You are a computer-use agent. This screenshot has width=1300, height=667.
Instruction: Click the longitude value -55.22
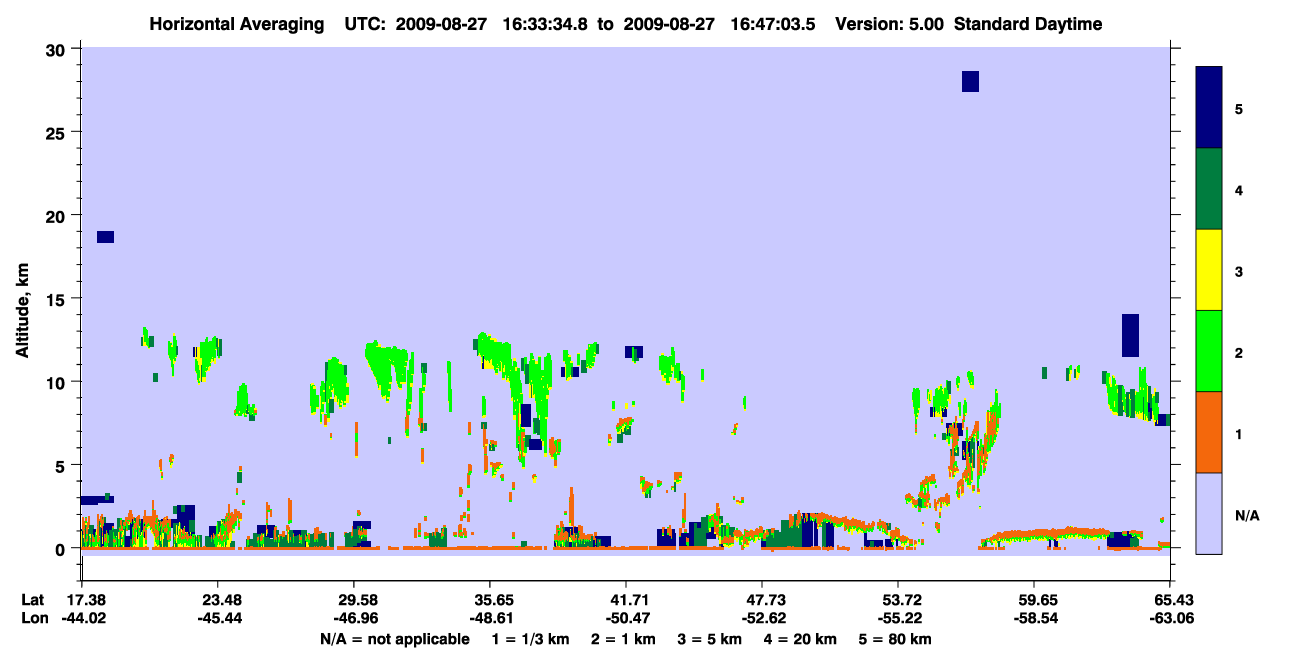coord(898,619)
